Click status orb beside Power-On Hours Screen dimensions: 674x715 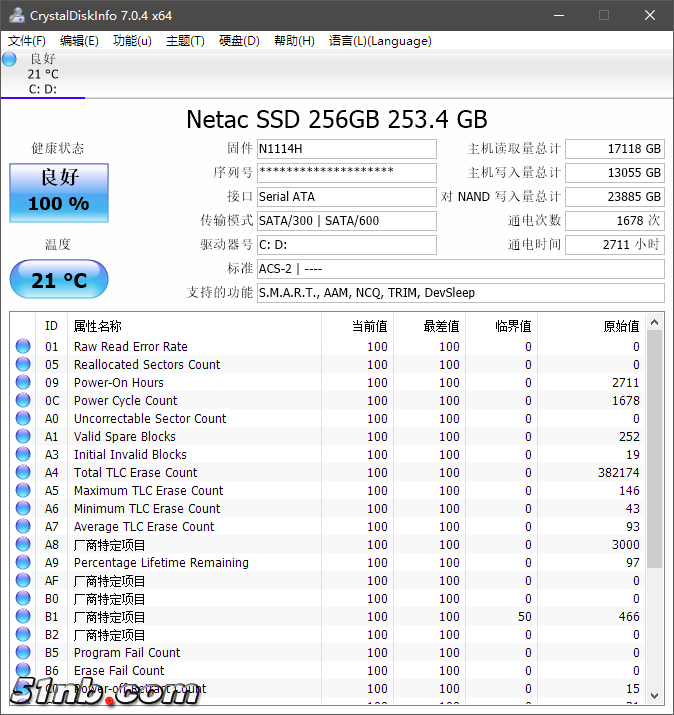23,383
